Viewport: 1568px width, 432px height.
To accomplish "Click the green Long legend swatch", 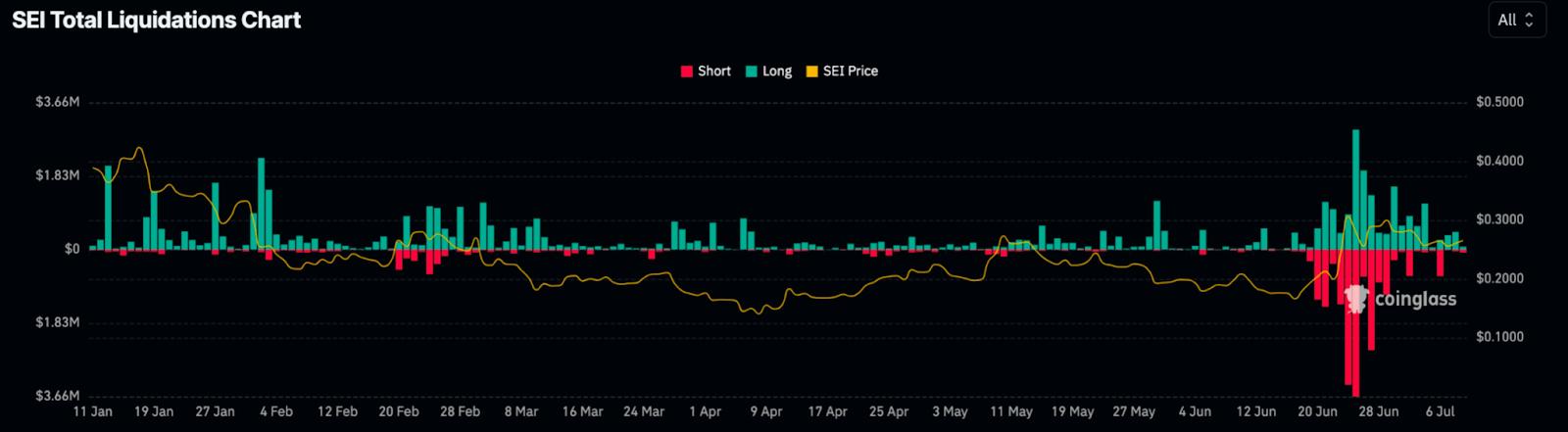I will [x=752, y=72].
